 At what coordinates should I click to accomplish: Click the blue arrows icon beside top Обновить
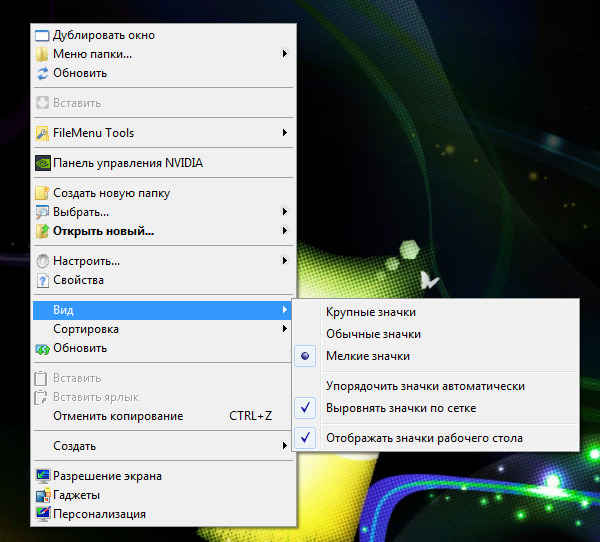[x=42, y=73]
